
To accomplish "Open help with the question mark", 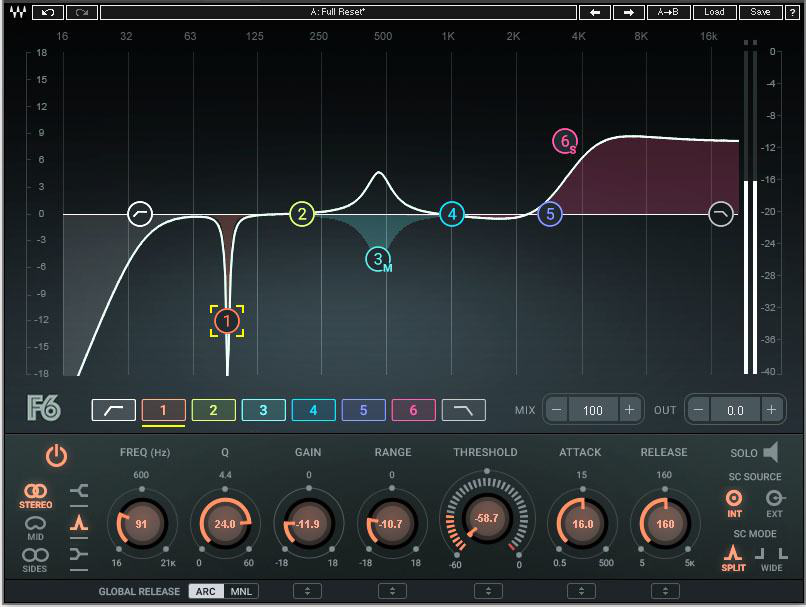I will [x=792, y=12].
